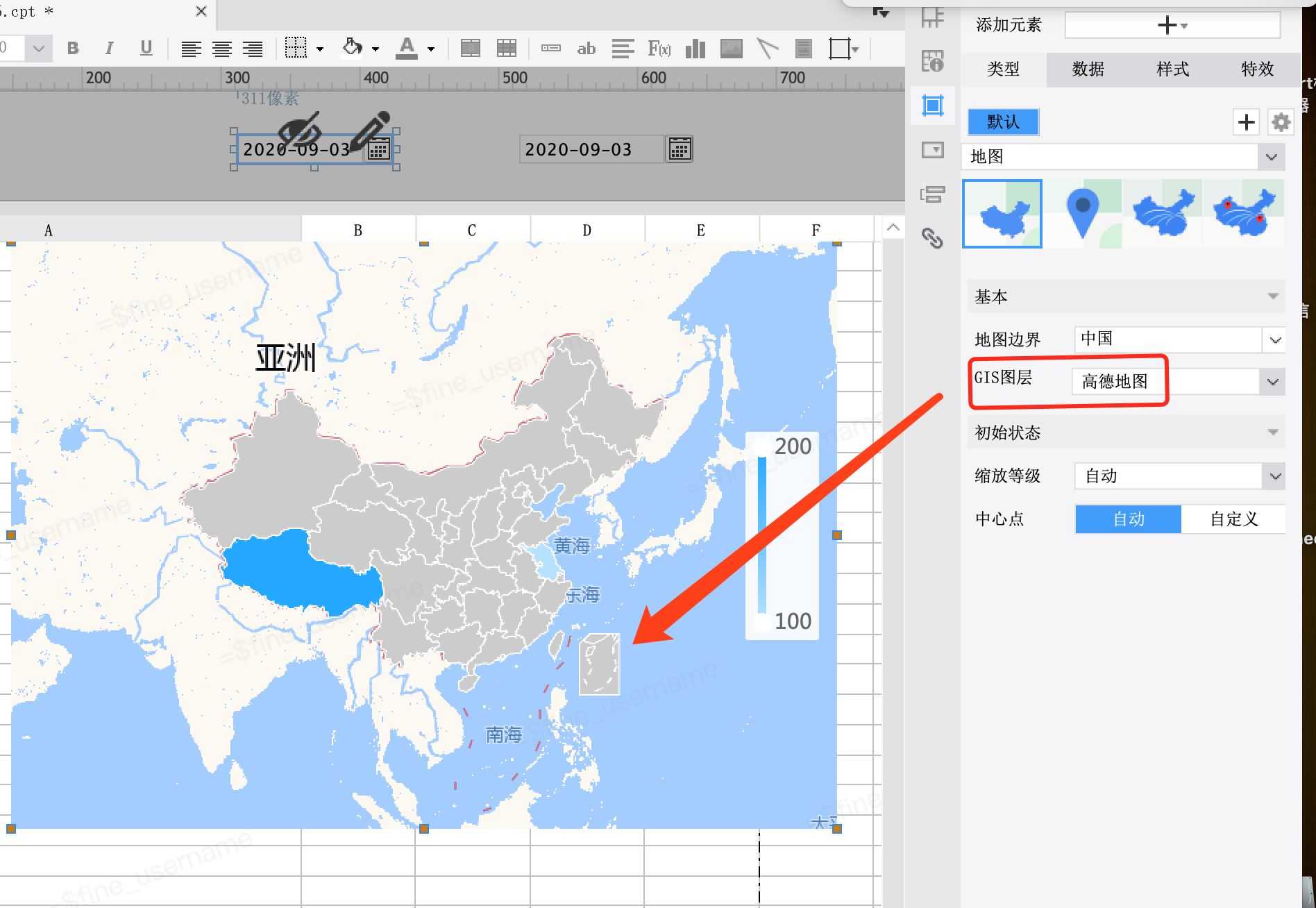
Task: Click the gear settings icon beside plus
Action: (x=1281, y=122)
